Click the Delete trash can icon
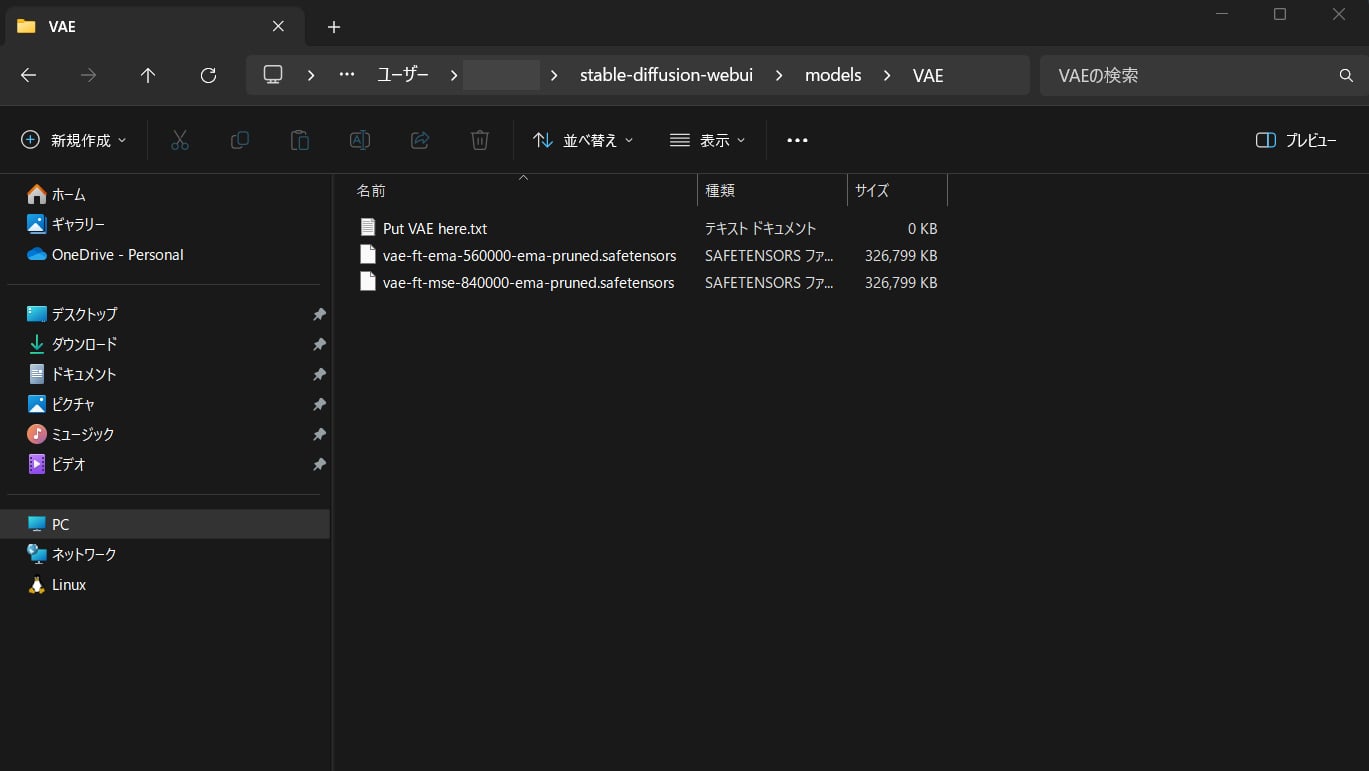 click(x=480, y=140)
